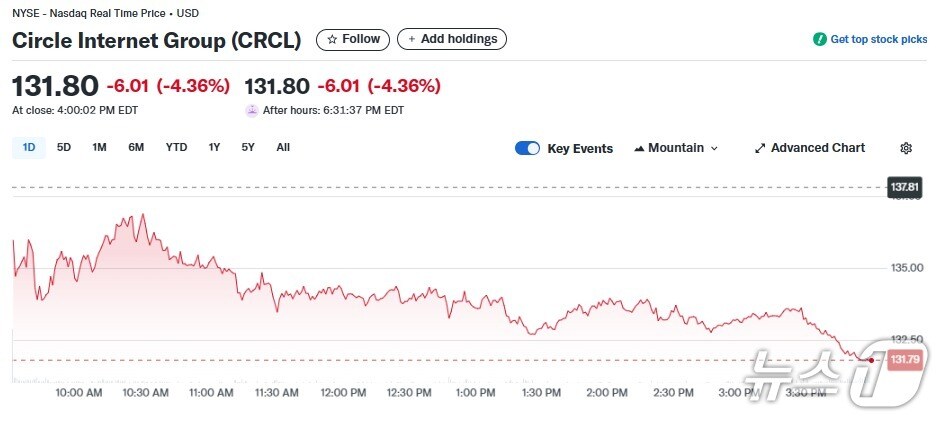Click the after hours moon icon
Viewport: 942px width, 421px height.
pyautogui.click(x=252, y=110)
